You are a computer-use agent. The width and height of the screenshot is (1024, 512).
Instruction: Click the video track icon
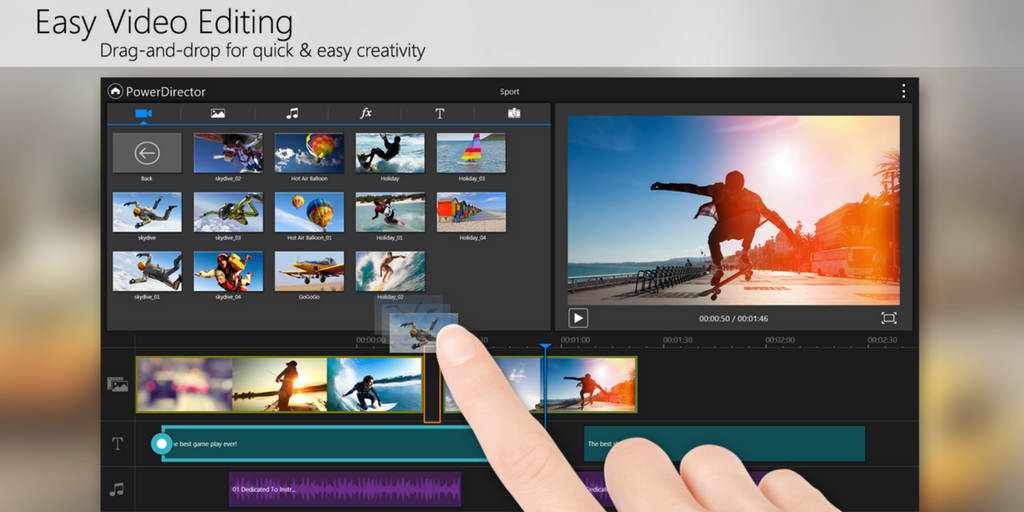coord(118,384)
